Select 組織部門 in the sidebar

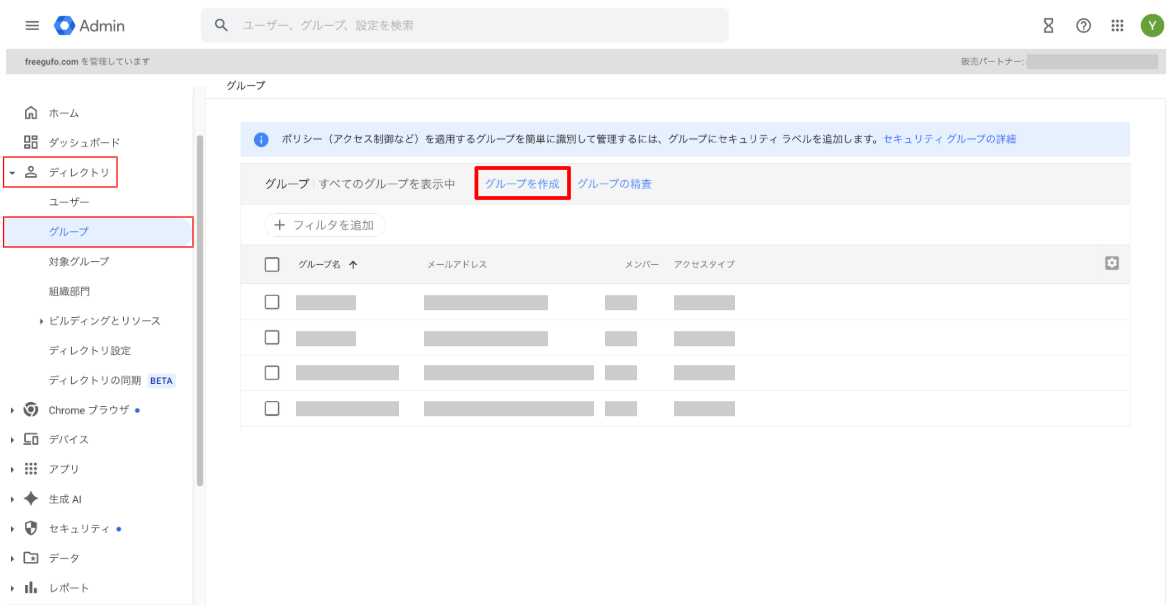70,291
